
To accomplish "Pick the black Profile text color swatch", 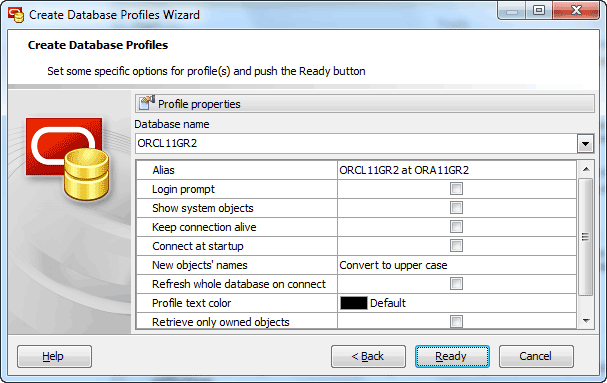I will pos(353,303).
